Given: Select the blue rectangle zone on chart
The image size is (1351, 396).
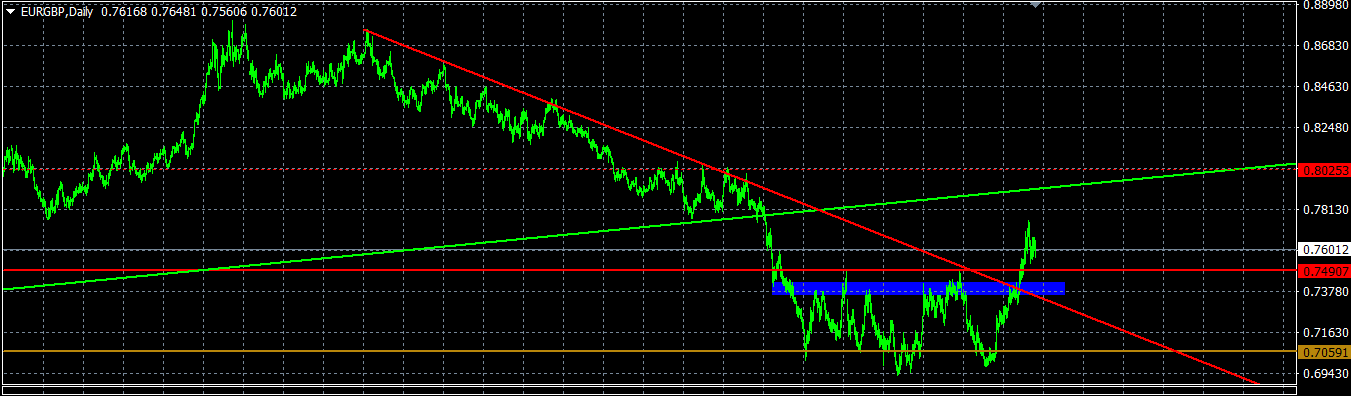Looking at the screenshot, I should coord(918,289).
